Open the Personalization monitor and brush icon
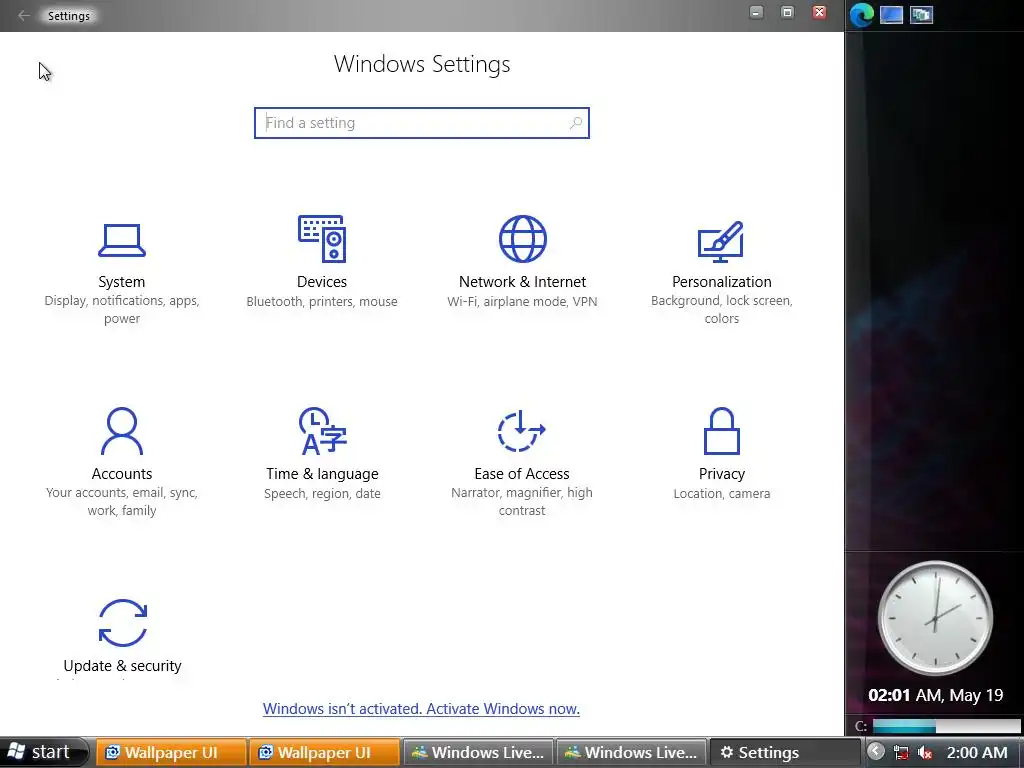The image size is (1024, 768). (x=721, y=242)
